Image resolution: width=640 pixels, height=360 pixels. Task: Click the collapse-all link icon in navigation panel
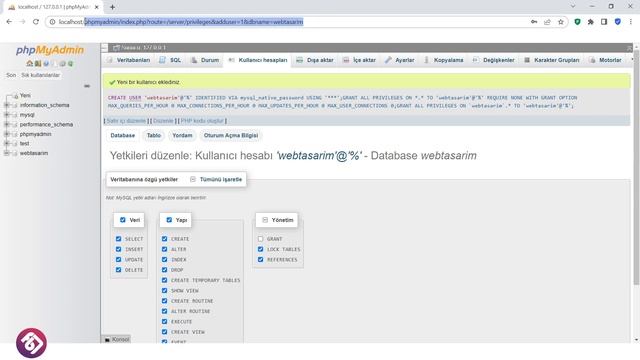[x=87, y=86]
